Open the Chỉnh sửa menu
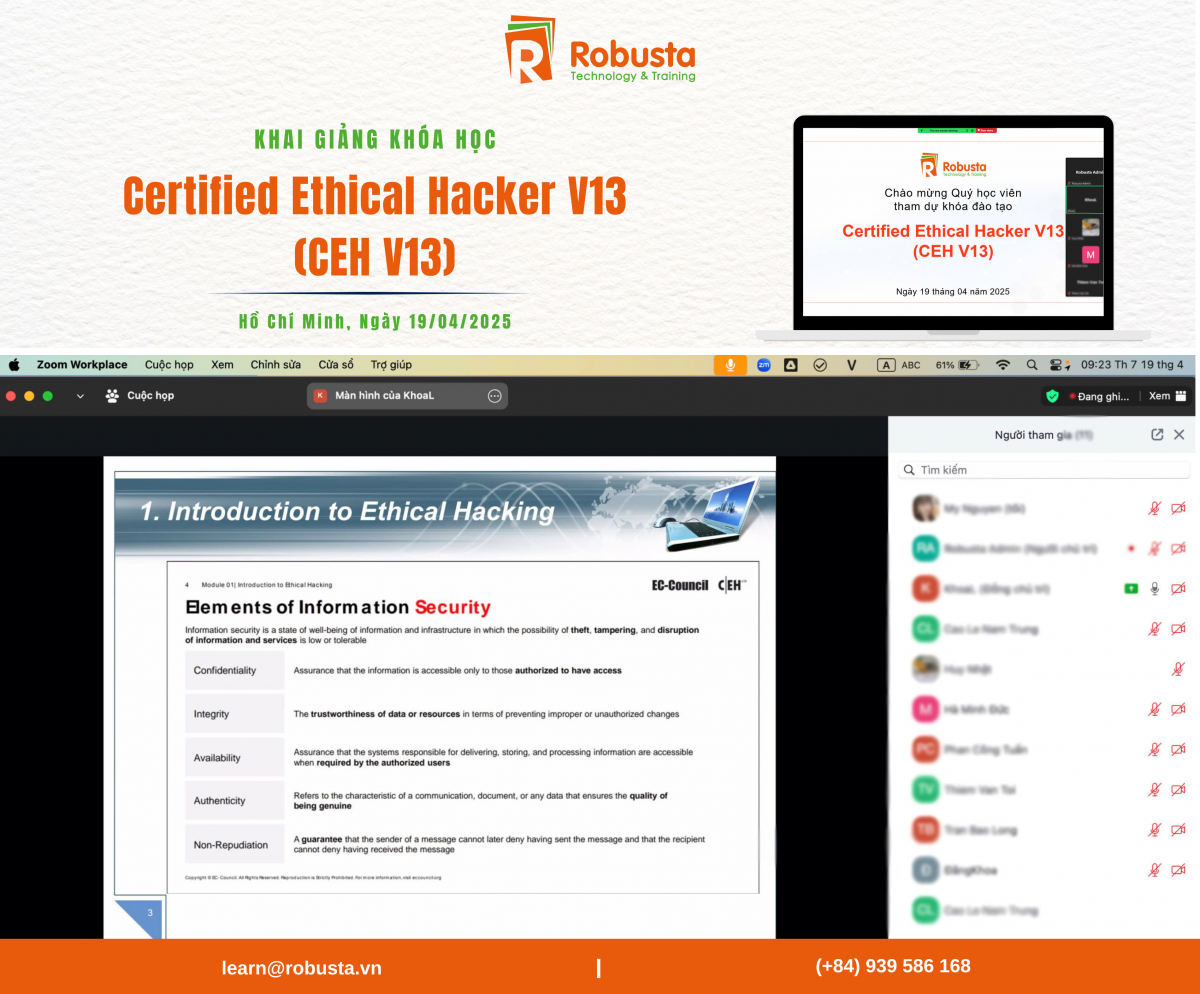The image size is (1200, 994). [x=275, y=365]
